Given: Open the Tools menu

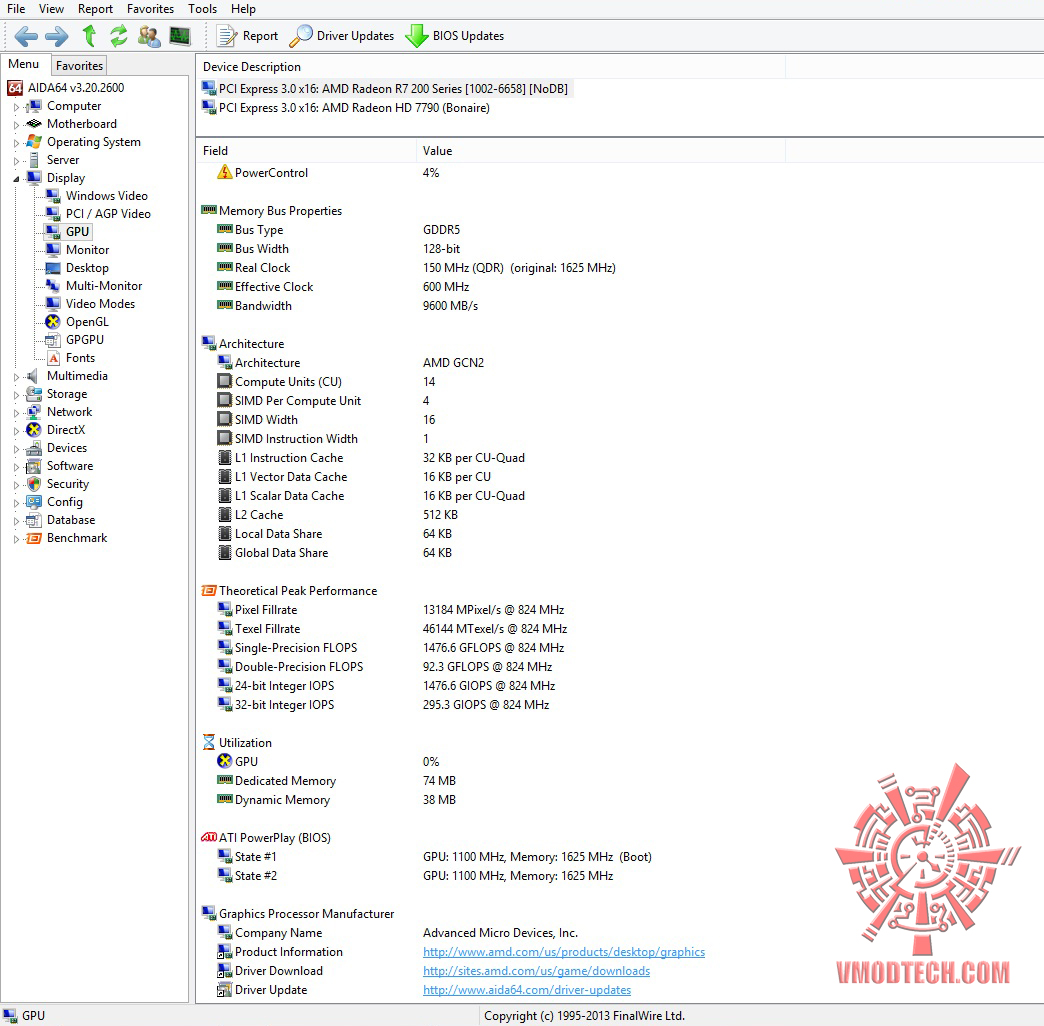Looking at the screenshot, I should [x=202, y=9].
